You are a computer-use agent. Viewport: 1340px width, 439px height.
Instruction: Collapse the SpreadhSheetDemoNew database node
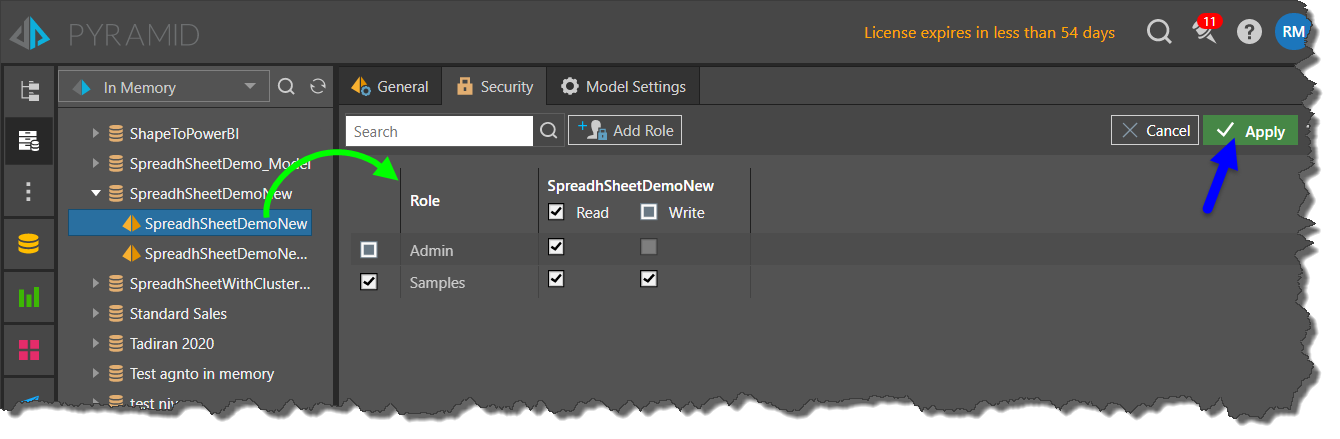click(96, 193)
